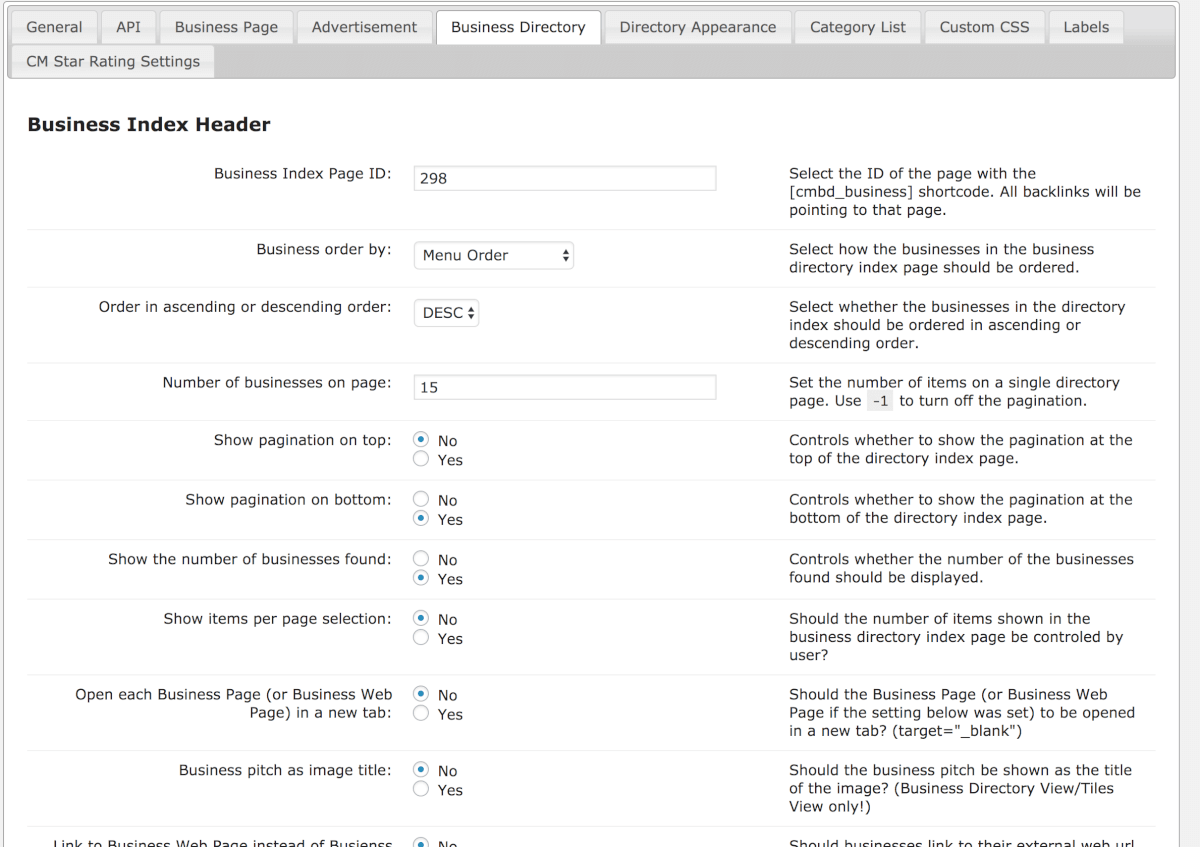Viewport: 1200px width, 847px height.
Task: Expand the Business order by dropdown
Action: pyautogui.click(x=494, y=255)
